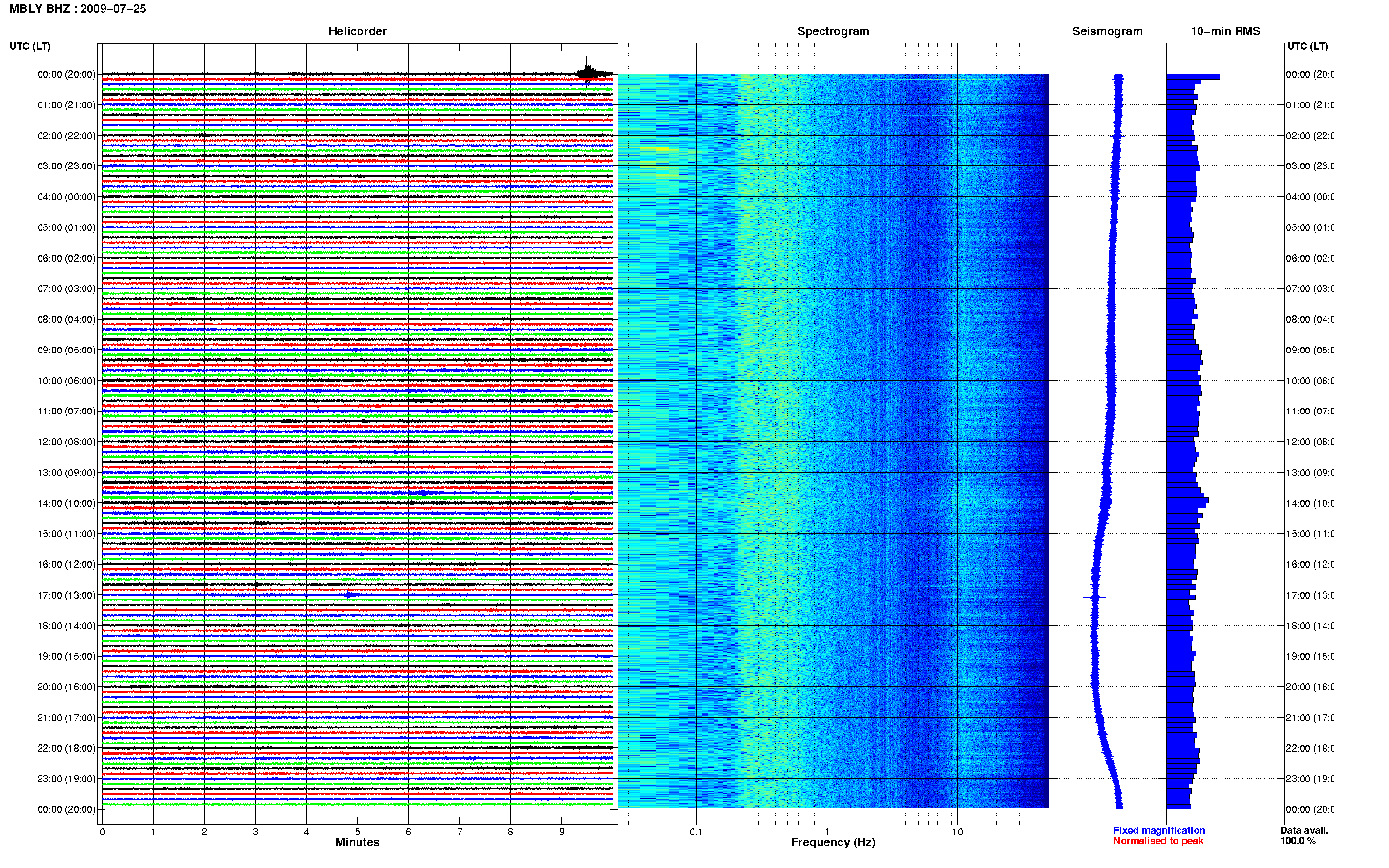Click minute tick label 0 on Helicorder axis
The image size is (1389, 868).
coord(102,832)
